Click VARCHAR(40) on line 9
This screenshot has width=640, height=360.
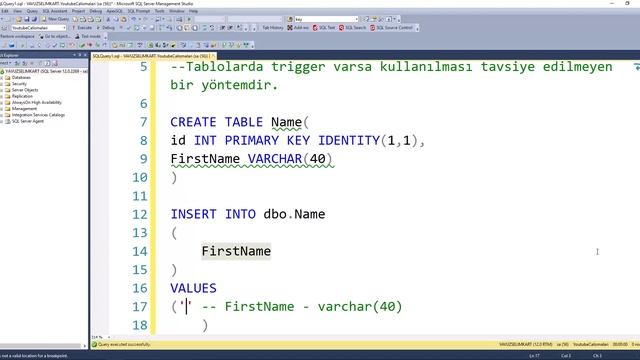coord(290,159)
